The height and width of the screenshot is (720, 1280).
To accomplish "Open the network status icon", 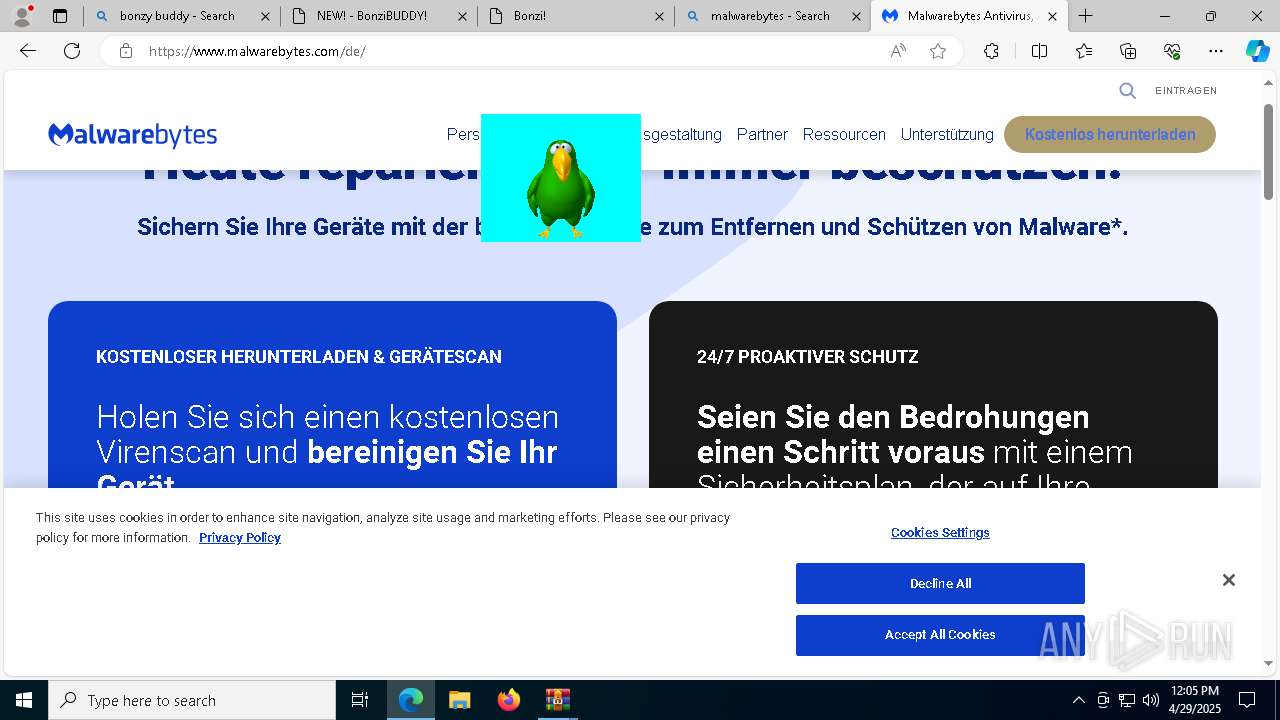I will [x=1127, y=700].
